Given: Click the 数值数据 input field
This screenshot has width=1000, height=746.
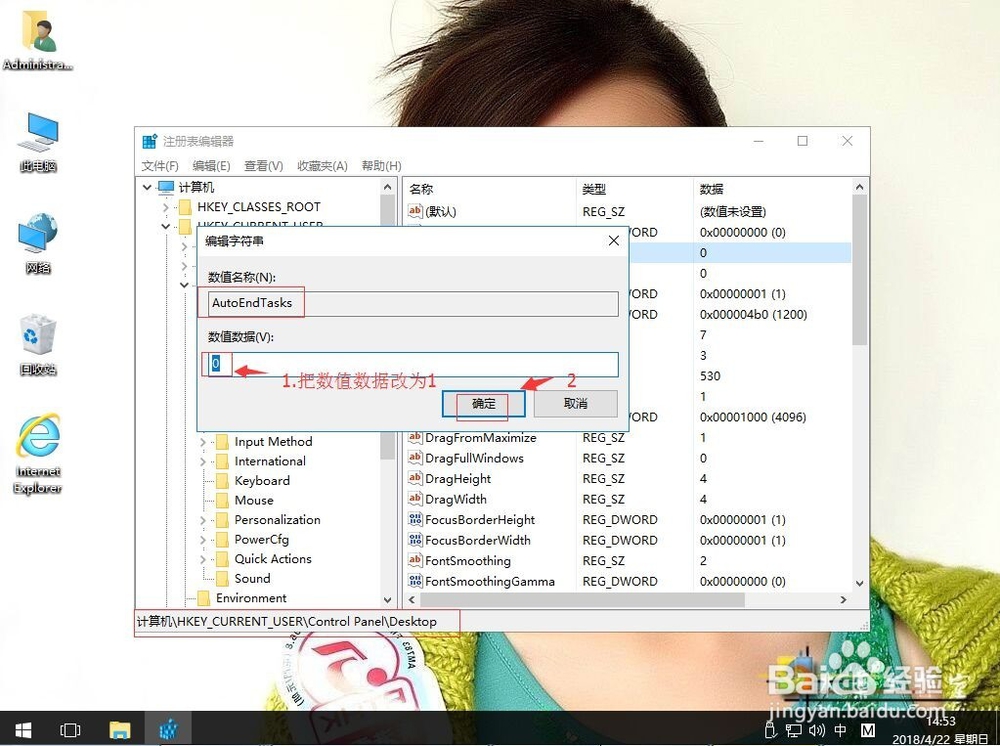Looking at the screenshot, I should (413, 364).
